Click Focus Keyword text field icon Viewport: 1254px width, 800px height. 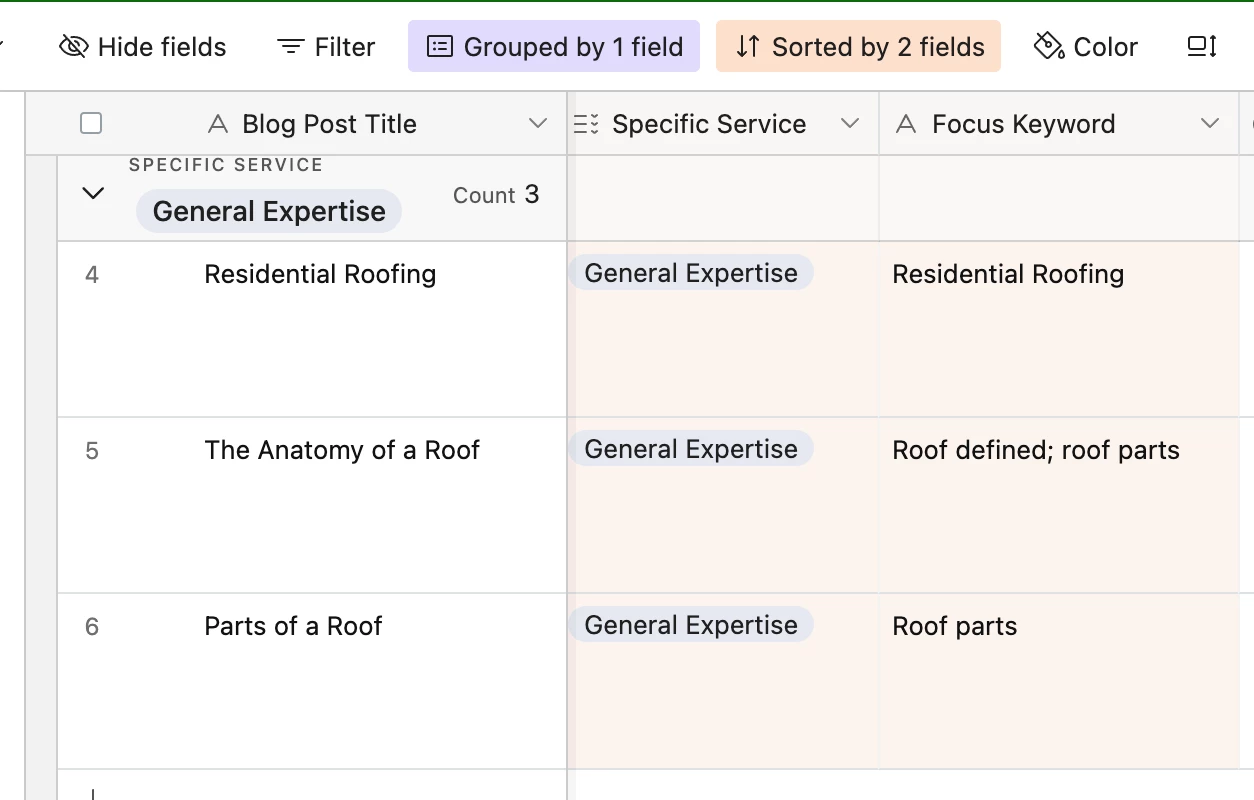tap(906, 124)
